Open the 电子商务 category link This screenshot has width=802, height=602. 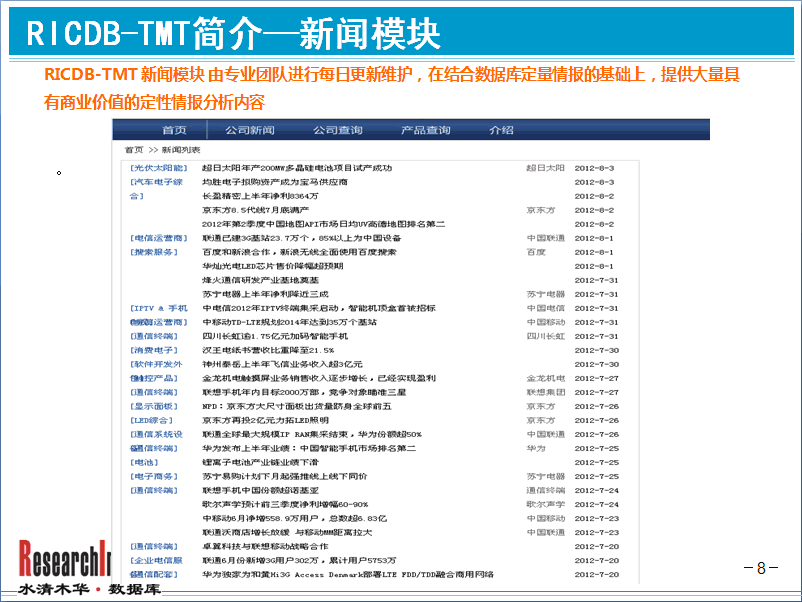(154, 476)
